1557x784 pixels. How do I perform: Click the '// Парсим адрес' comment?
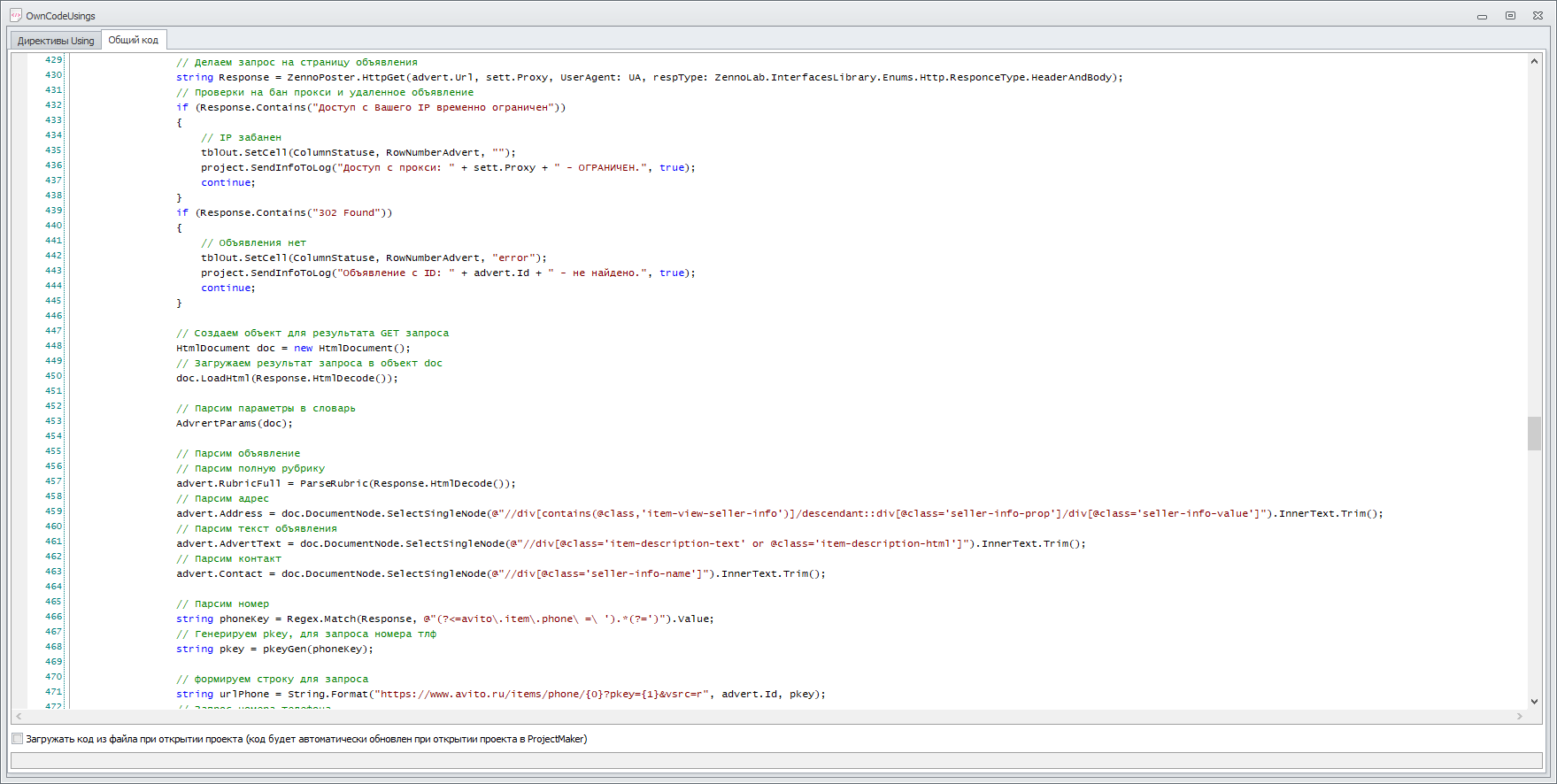[222, 499]
